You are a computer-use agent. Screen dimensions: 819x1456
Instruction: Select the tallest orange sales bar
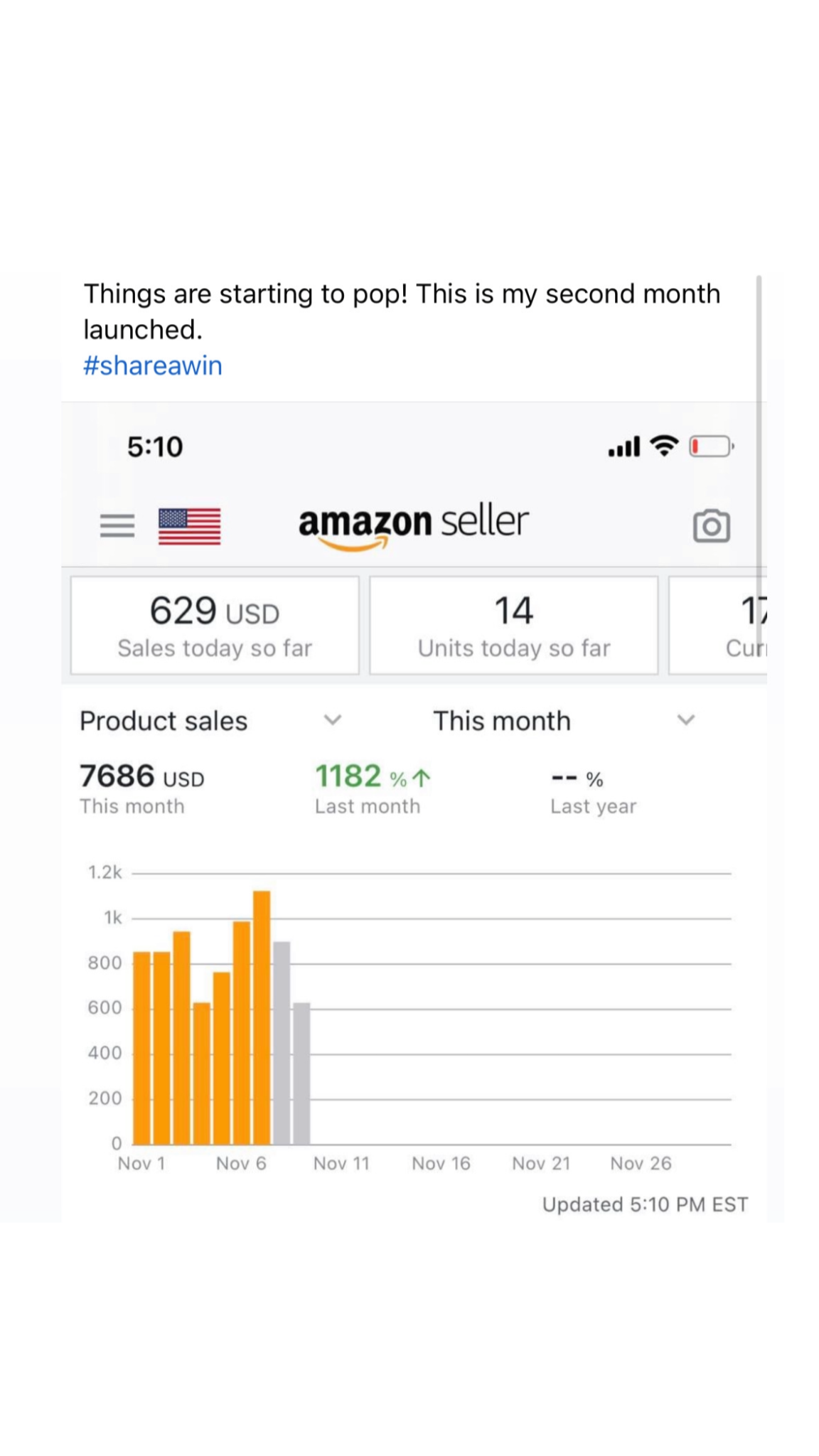pos(262,1017)
